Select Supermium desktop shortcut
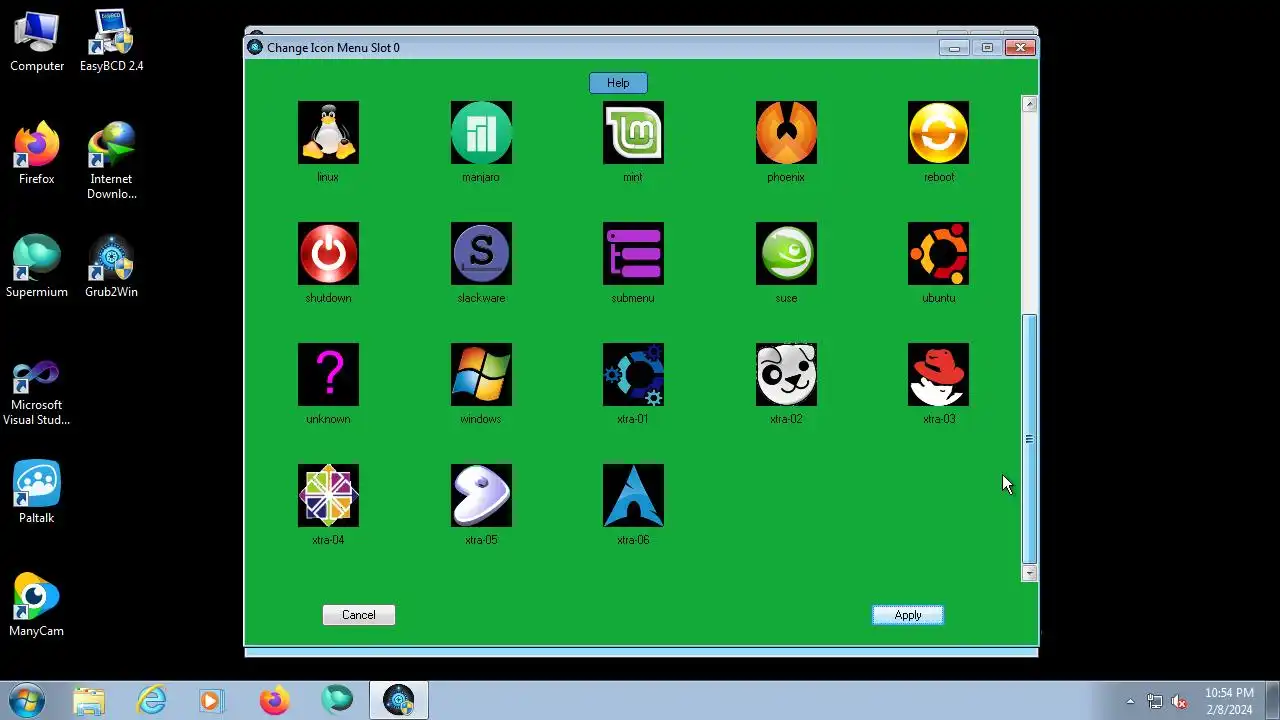The height and width of the screenshot is (720, 1280). pyautogui.click(x=37, y=267)
